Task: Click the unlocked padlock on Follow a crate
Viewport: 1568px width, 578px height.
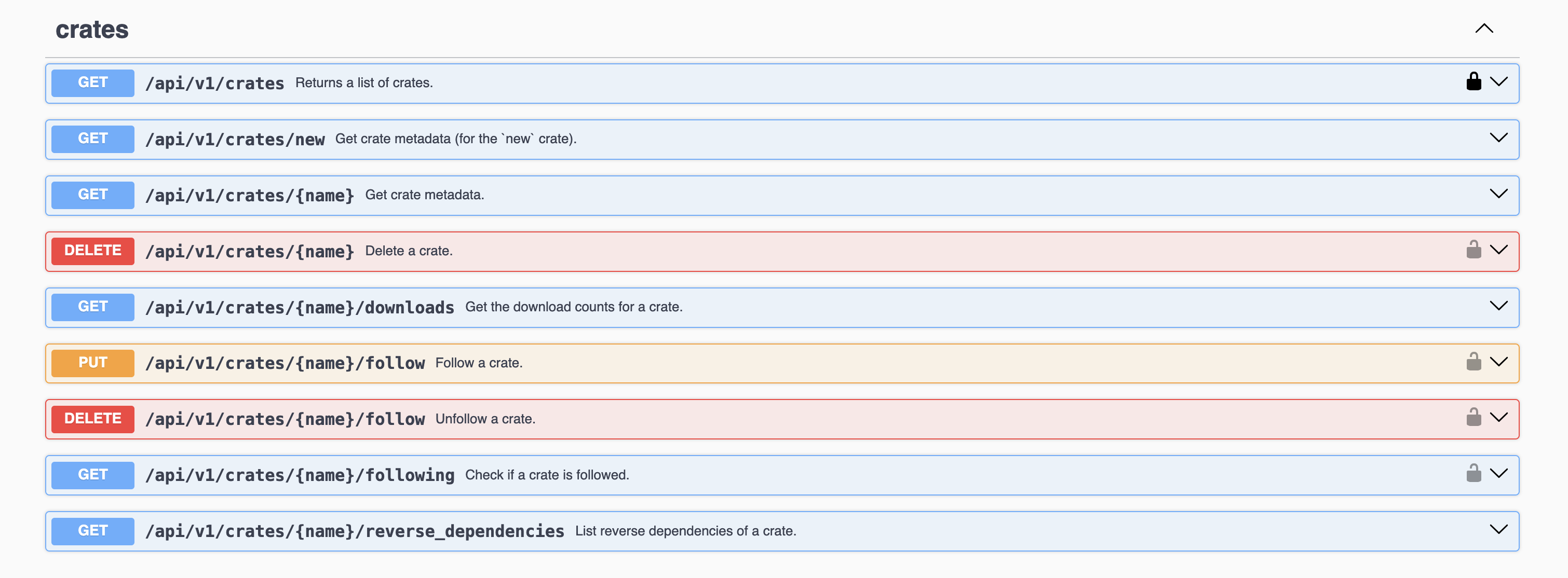Action: pos(1473,362)
